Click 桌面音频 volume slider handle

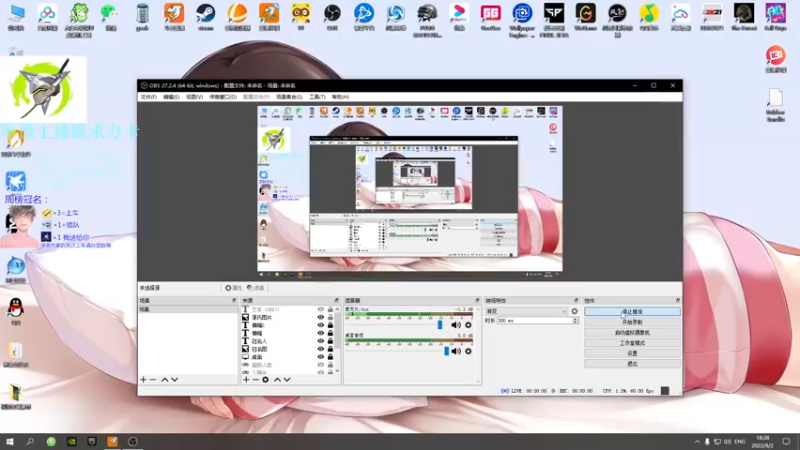(x=446, y=351)
